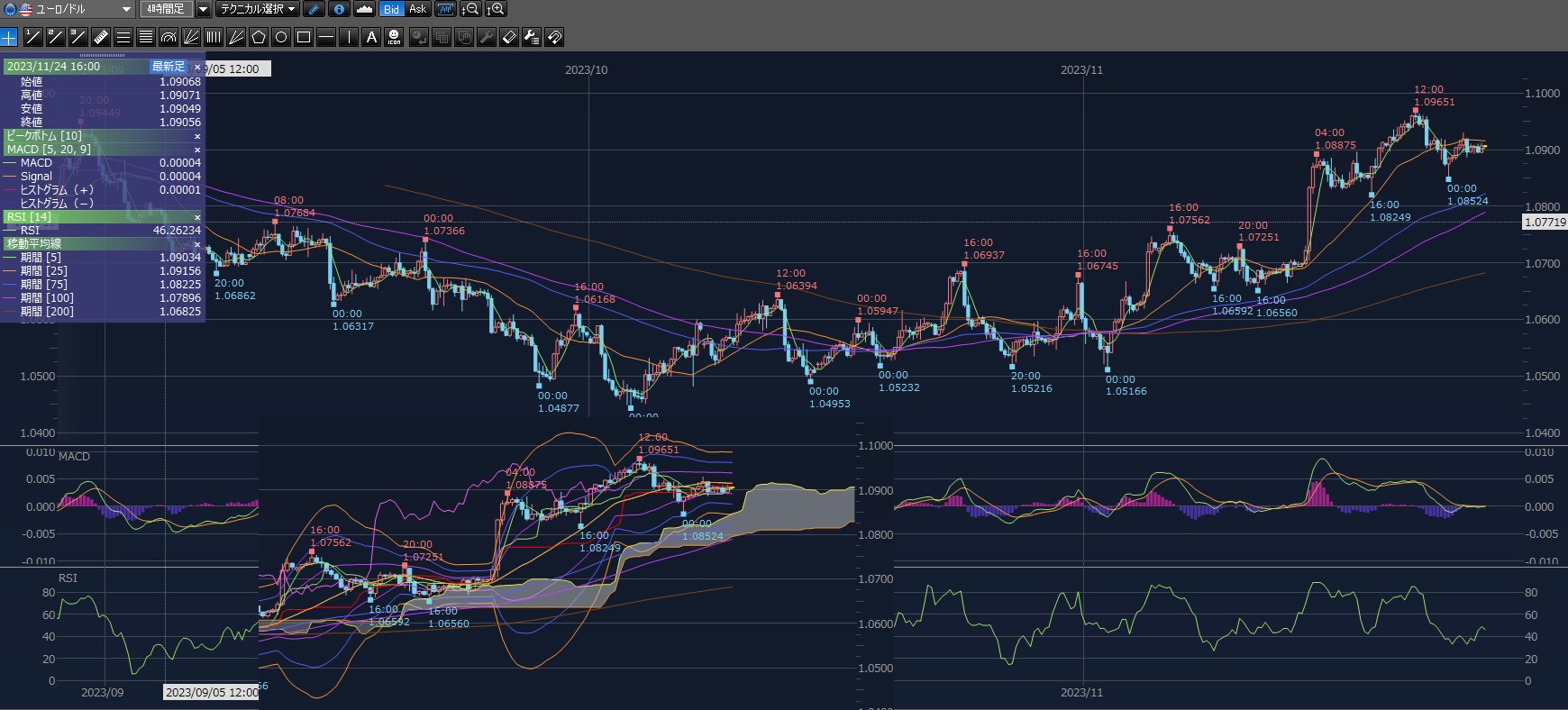Screen dimensions: 1568x710
Task: Remove the RSI [14] indicator
Action: click(197, 217)
